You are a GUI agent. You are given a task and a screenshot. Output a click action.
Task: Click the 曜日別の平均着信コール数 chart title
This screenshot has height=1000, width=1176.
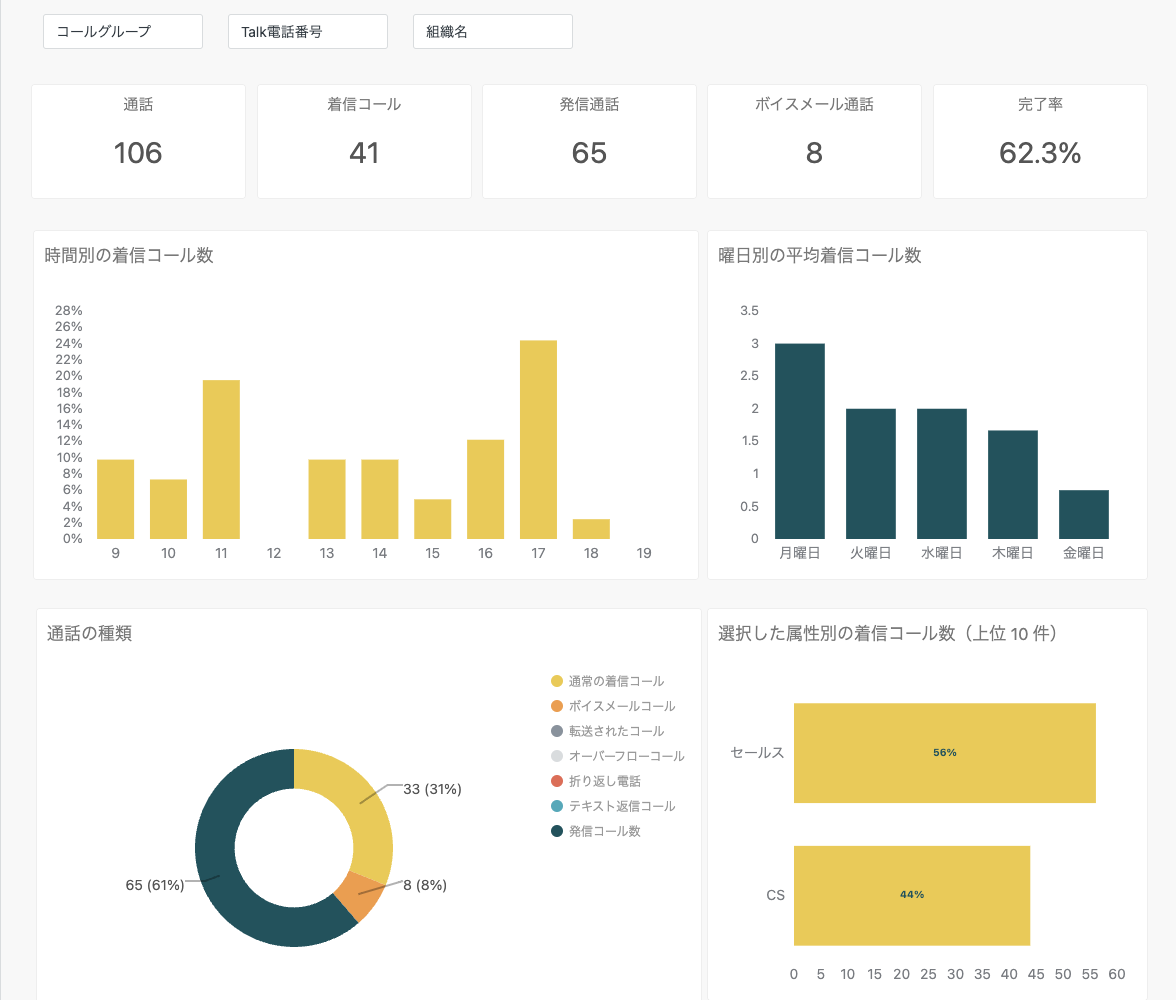pos(820,256)
